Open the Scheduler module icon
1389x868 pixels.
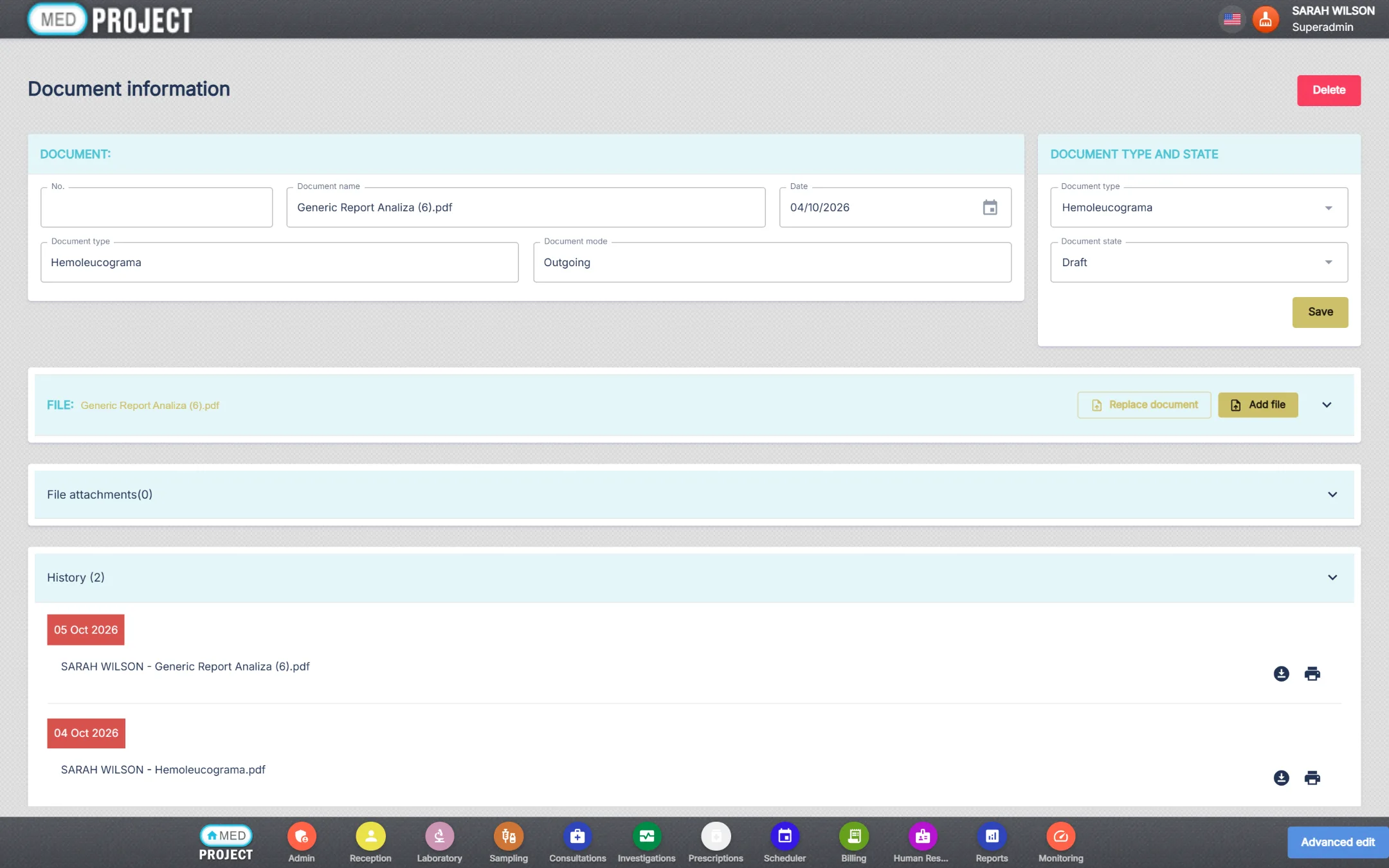tap(785, 836)
